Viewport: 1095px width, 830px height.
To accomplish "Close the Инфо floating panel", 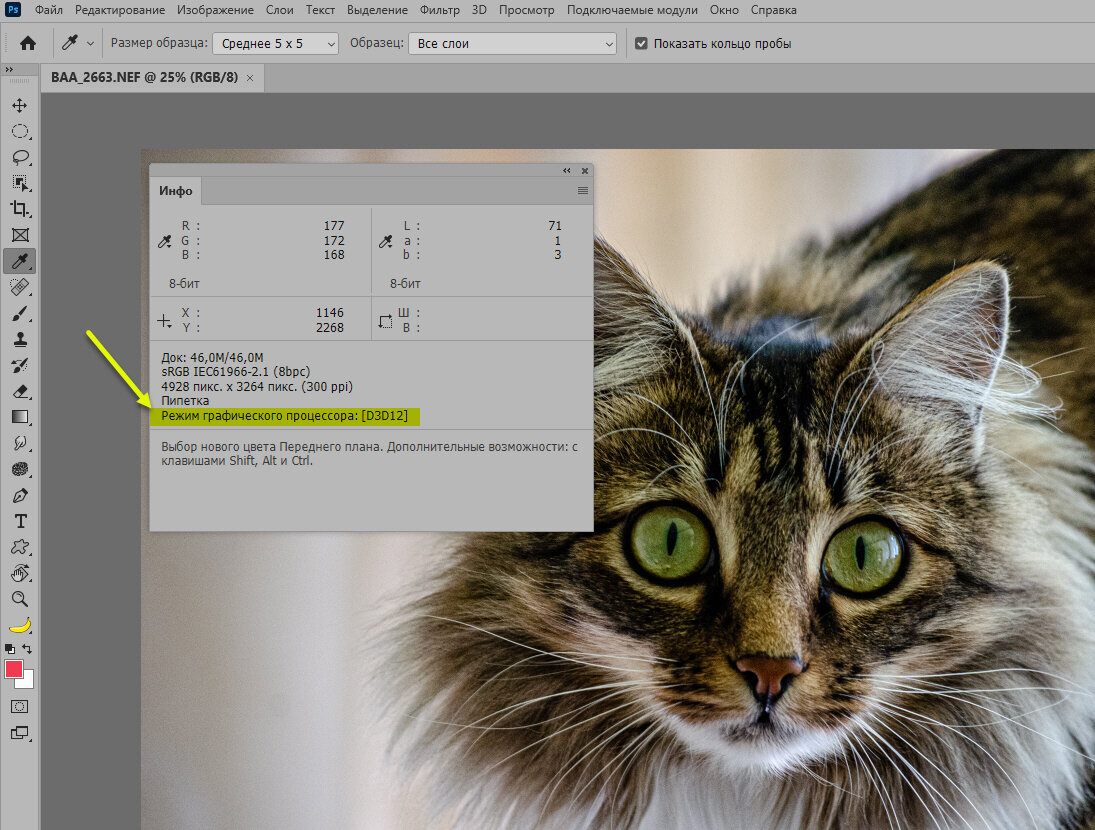I will click(x=585, y=170).
